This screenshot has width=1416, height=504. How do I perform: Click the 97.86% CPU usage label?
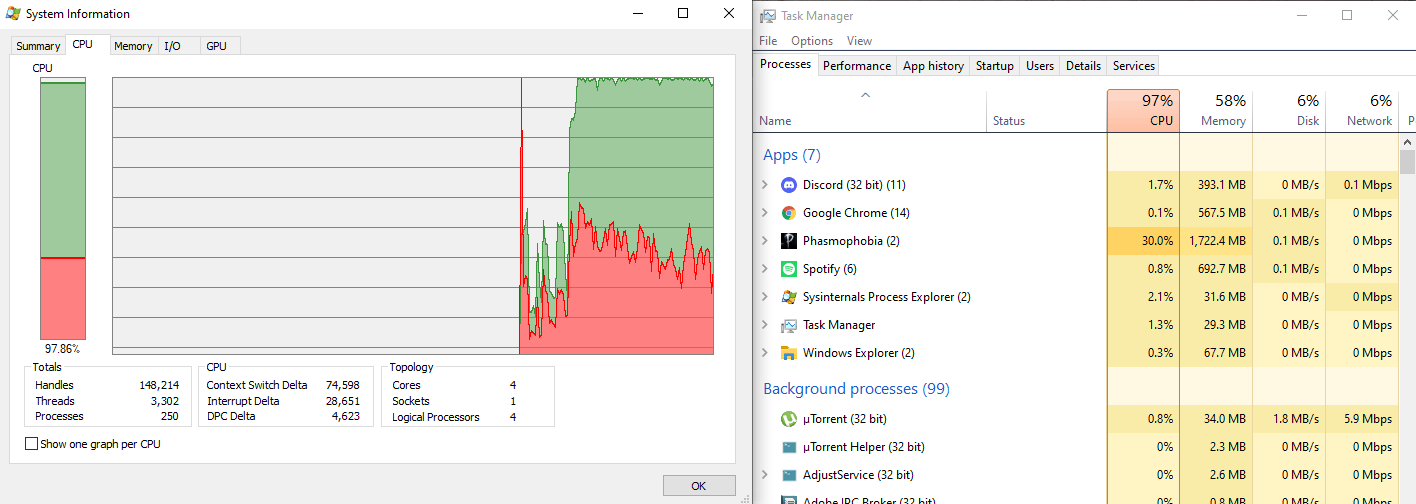pos(62,349)
